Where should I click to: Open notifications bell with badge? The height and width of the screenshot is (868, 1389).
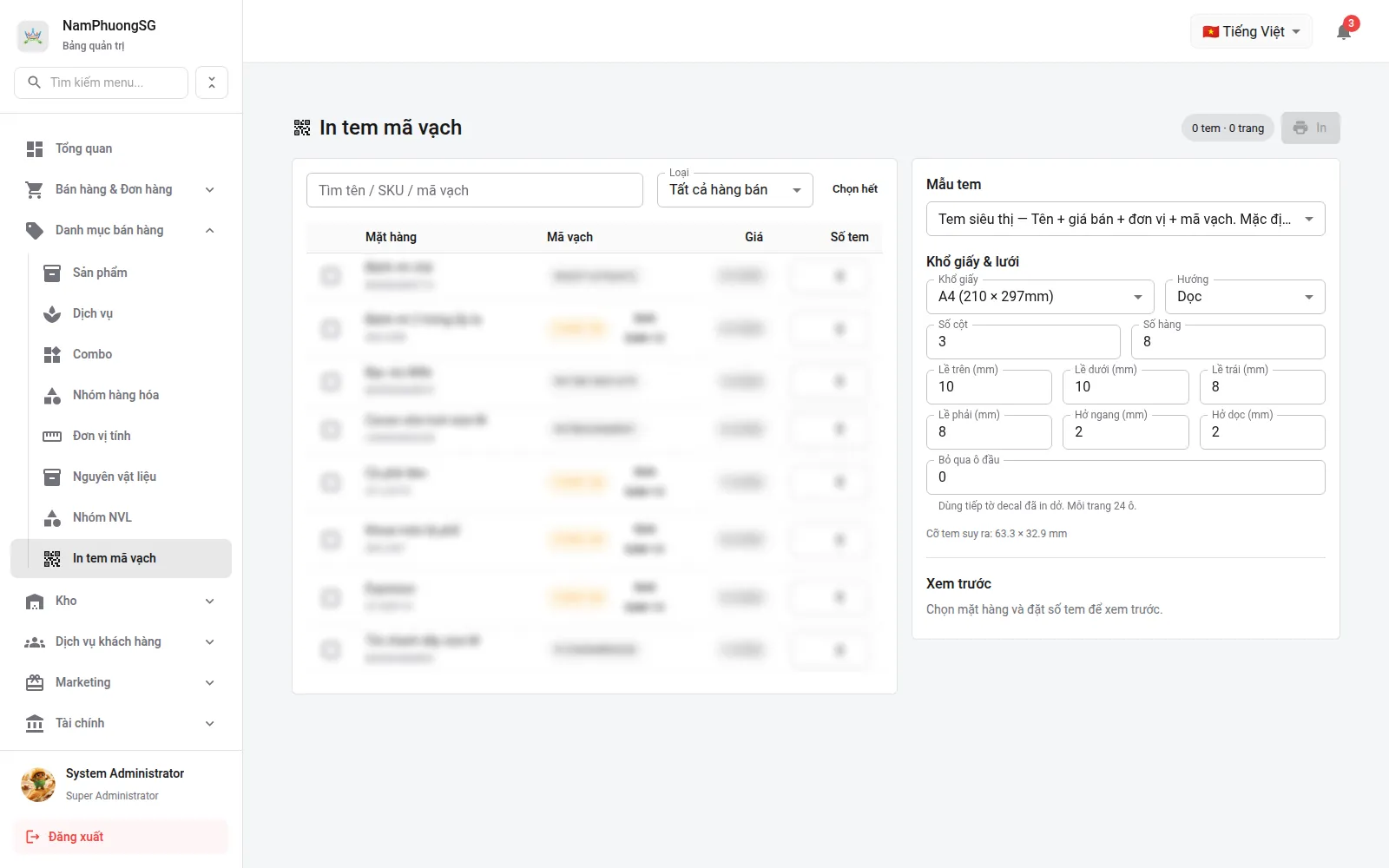point(1344,32)
